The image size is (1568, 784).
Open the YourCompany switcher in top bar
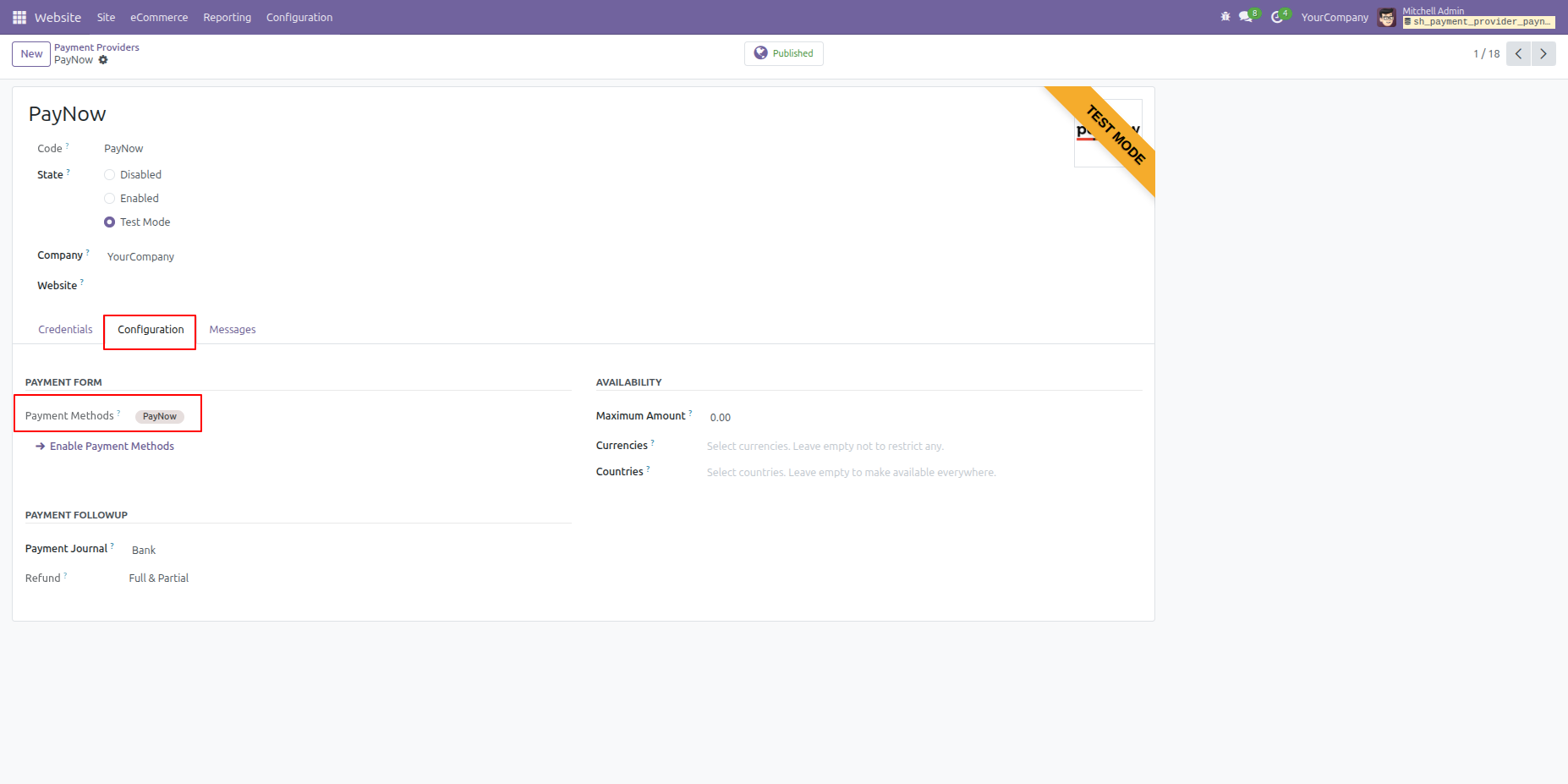pos(1335,17)
